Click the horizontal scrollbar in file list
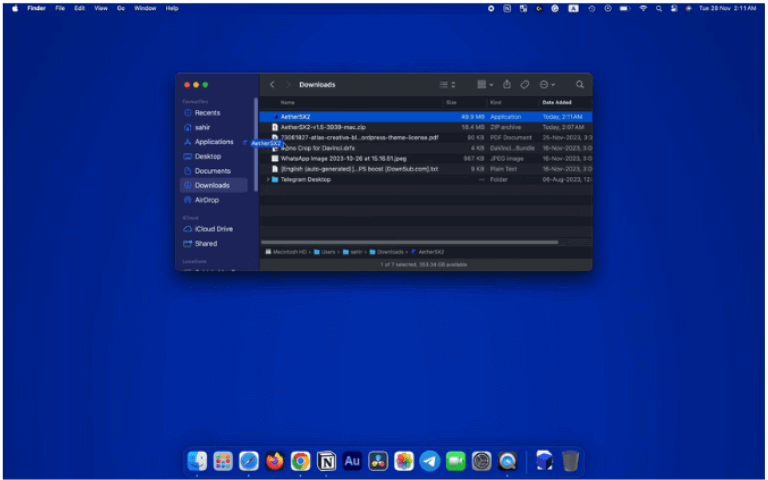Image resolution: width=768 pixels, height=480 pixels. (x=409, y=242)
